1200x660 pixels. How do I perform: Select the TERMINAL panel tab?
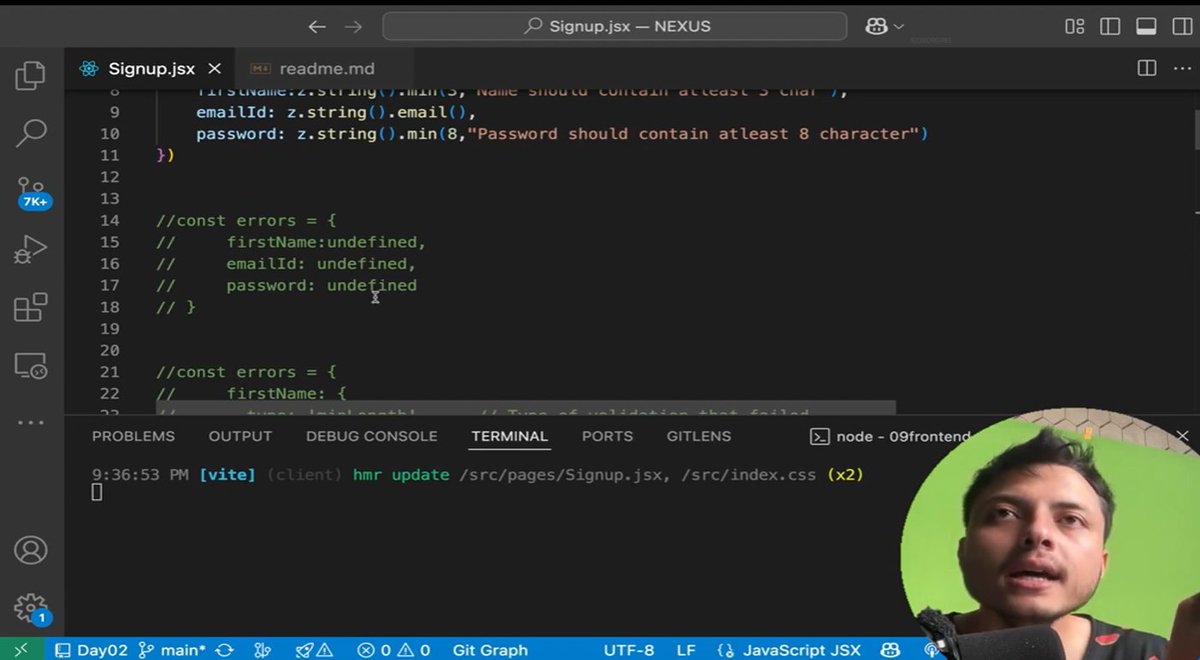510,436
